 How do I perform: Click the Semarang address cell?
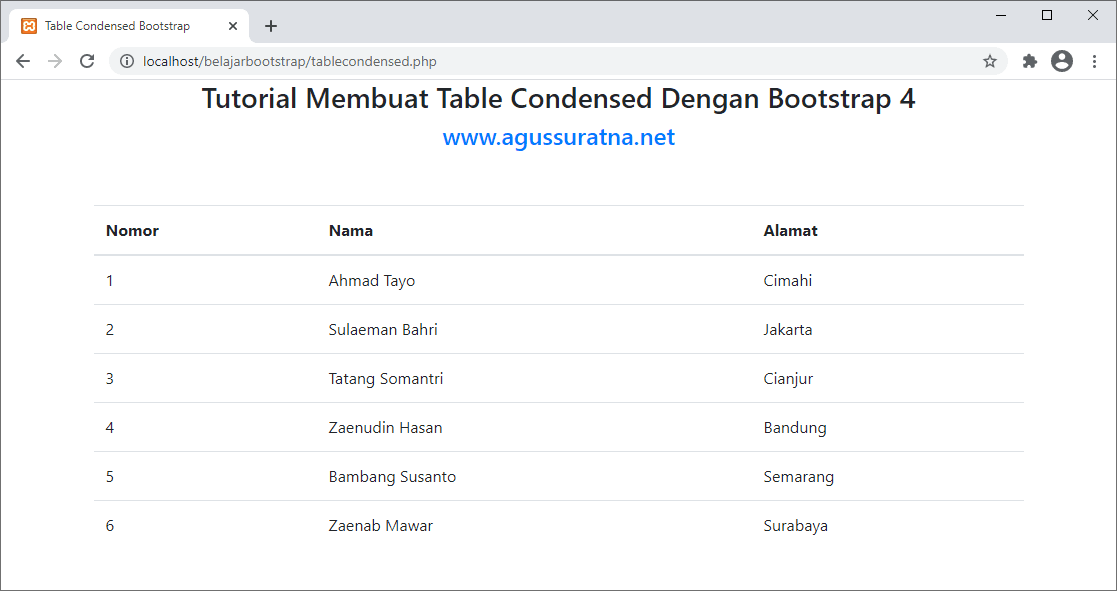[x=799, y=477]
